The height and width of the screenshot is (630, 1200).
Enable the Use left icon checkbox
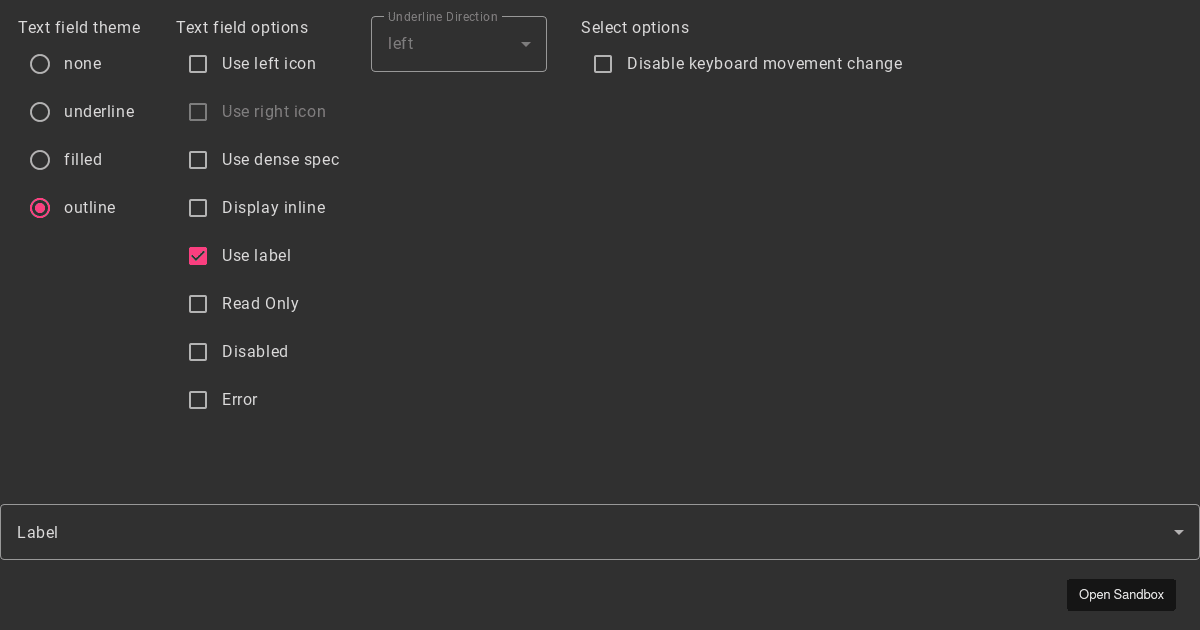(198, 64)
